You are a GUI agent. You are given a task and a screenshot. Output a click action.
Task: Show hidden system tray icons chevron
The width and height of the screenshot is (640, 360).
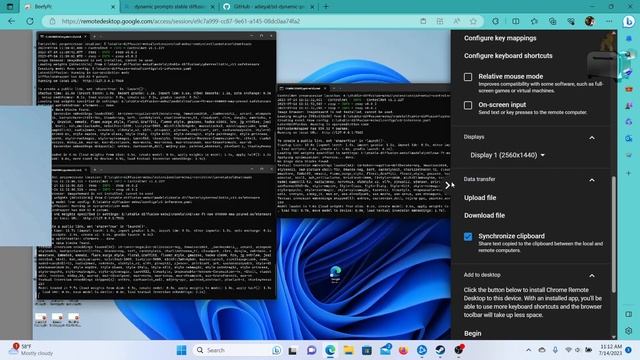[x=529, y=350]
